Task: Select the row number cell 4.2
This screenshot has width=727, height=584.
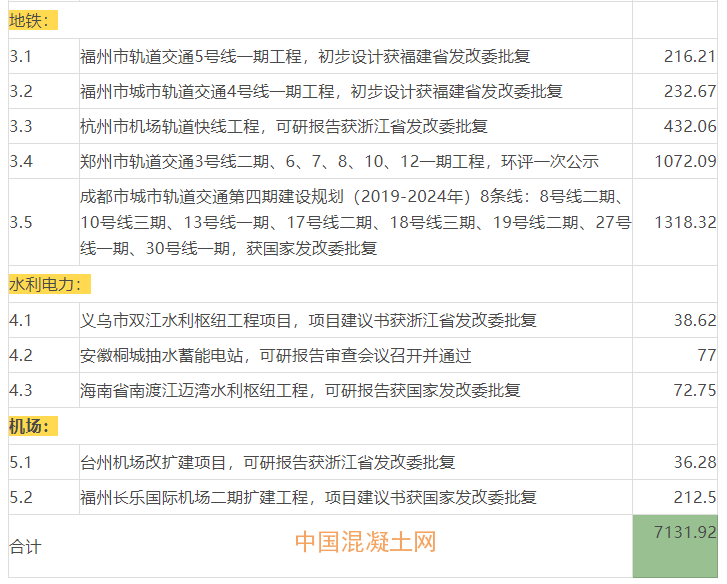Action: (22, 355)
